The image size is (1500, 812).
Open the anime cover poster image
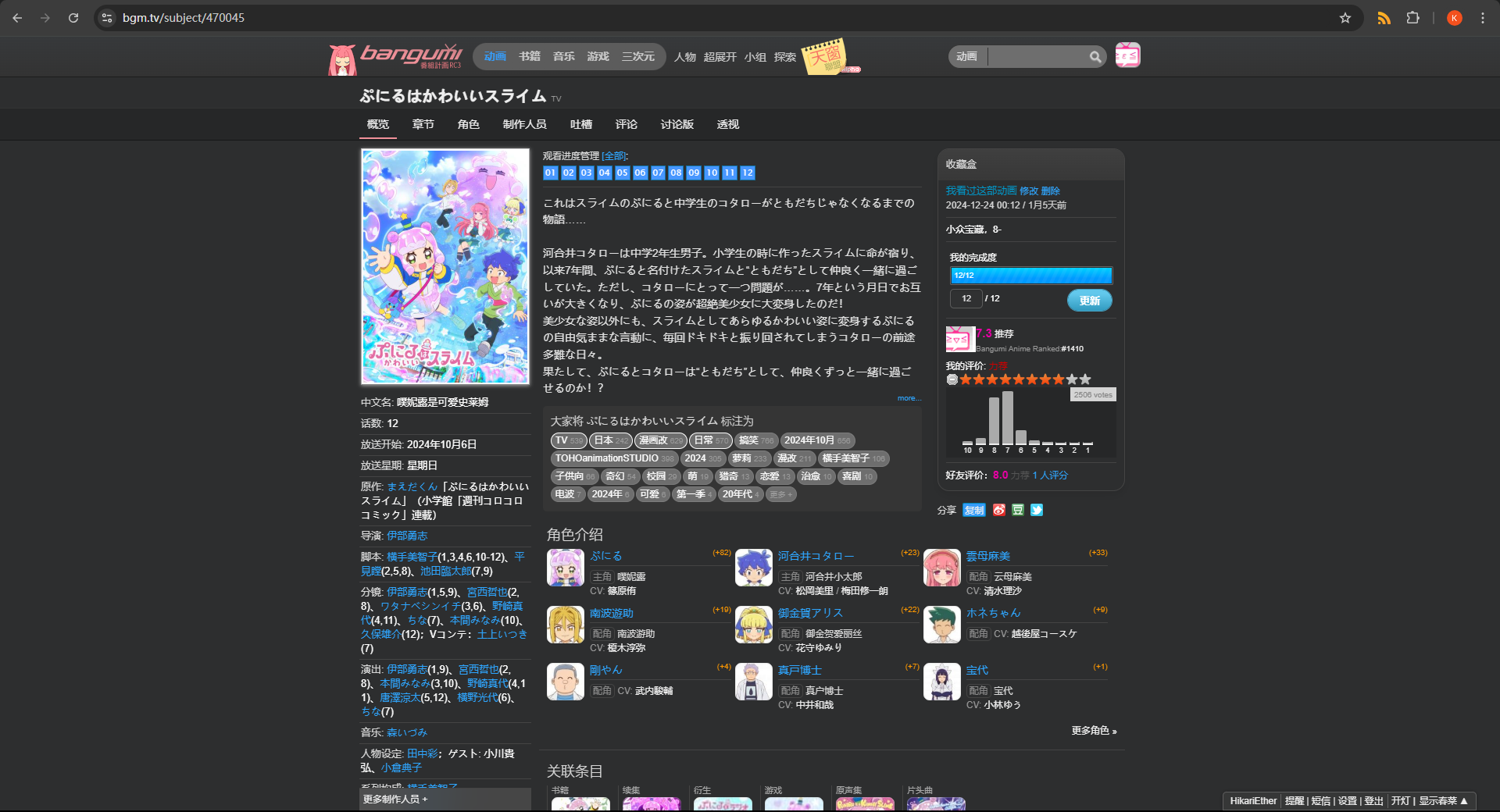point(445,266)
